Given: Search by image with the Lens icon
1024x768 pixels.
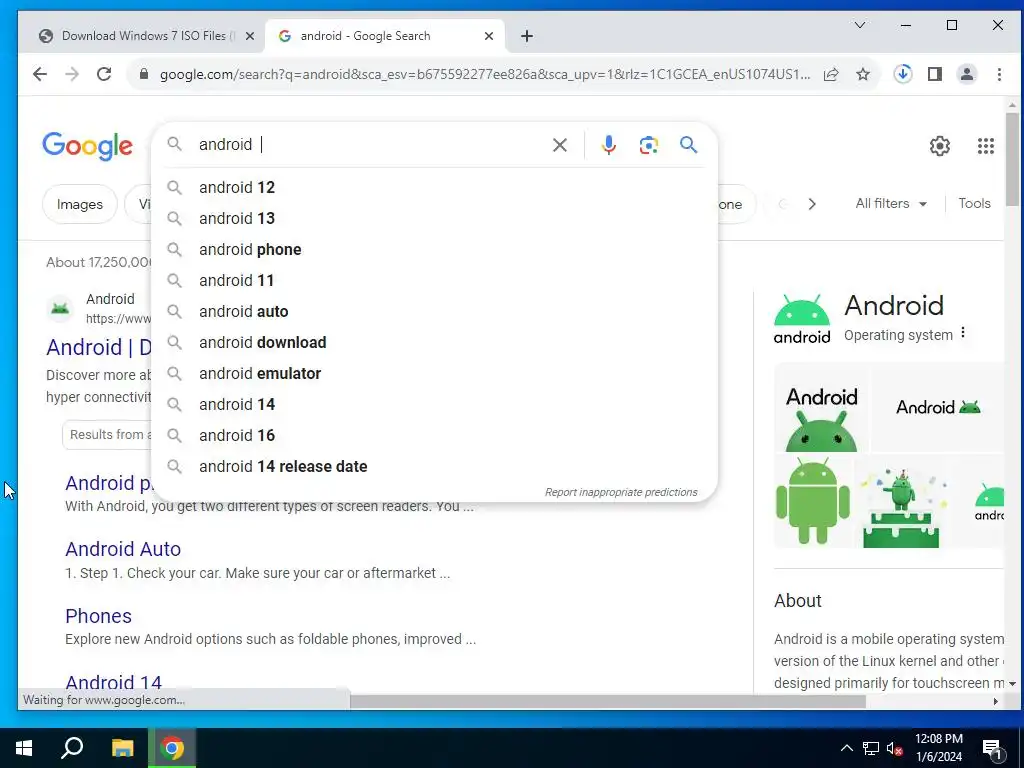Looking at the screenshot, I should coord(648,144).
